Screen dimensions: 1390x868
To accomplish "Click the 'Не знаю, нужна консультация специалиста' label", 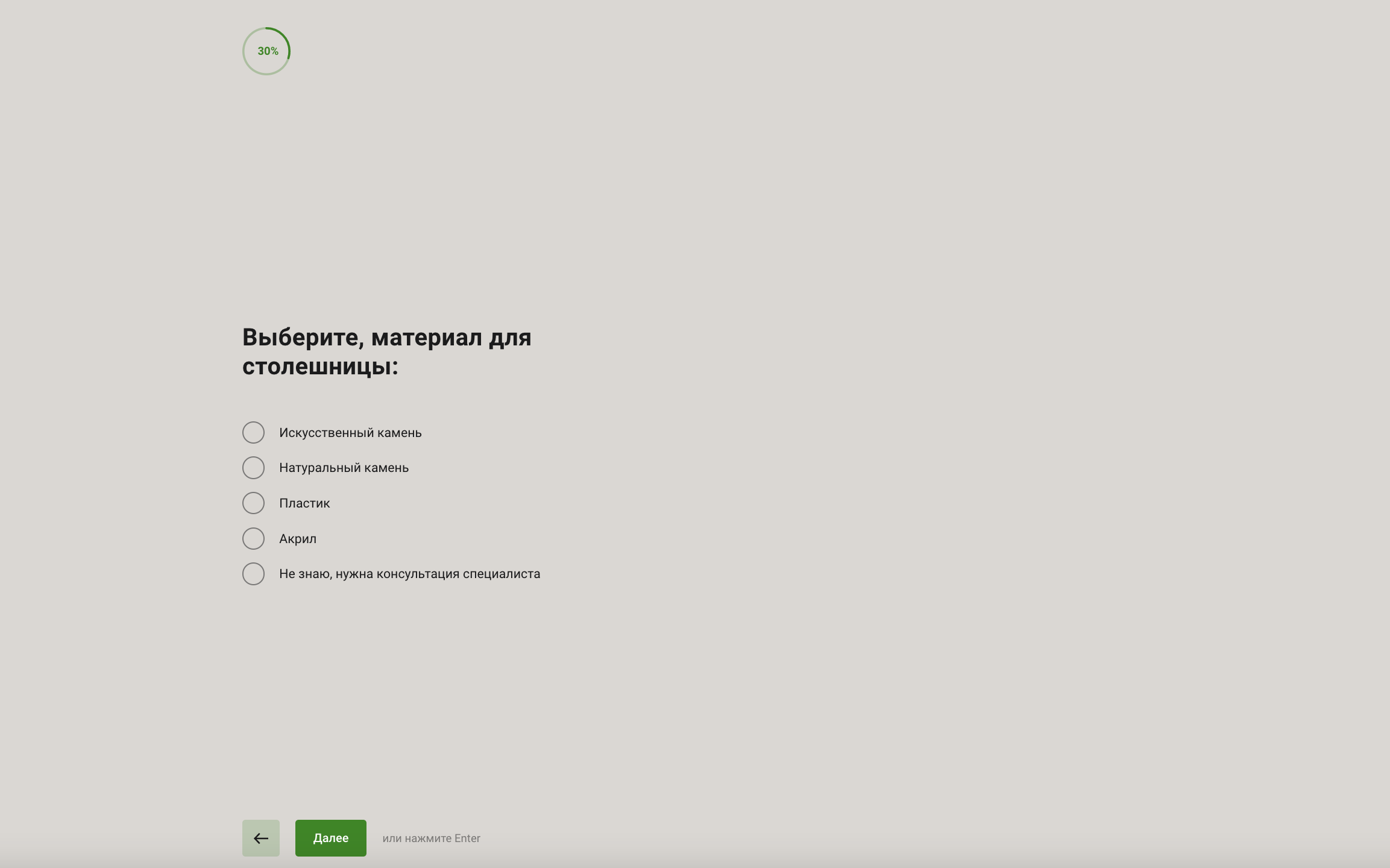I will [409, 574].
